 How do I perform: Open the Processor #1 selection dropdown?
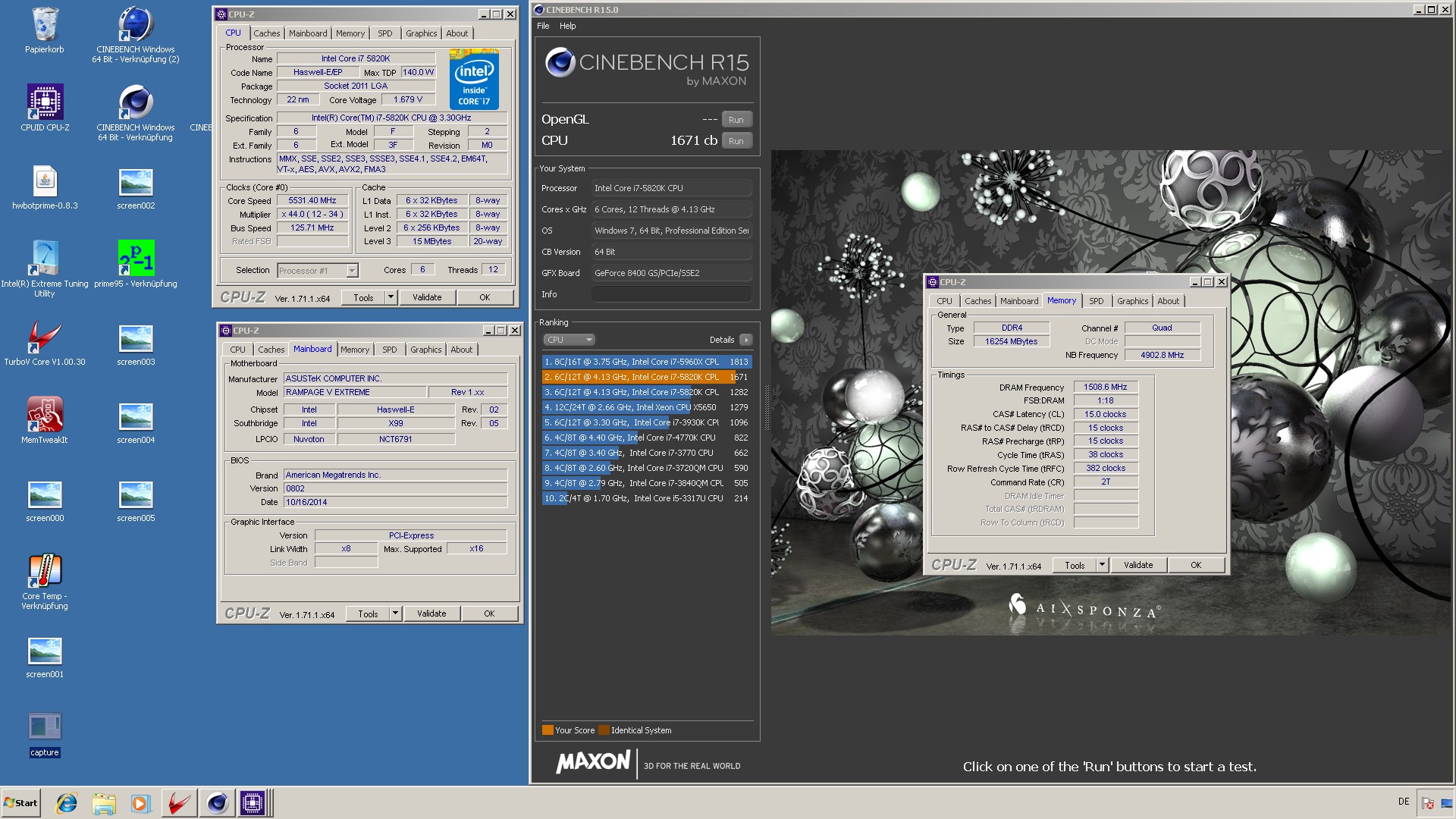tap(352, 271)
